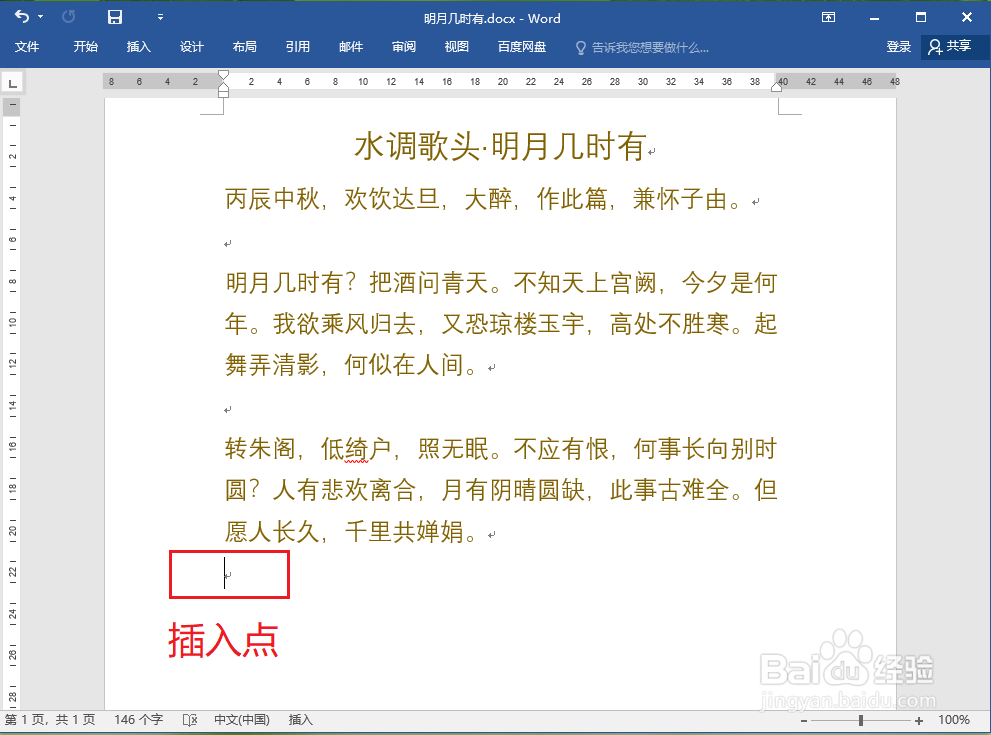Click the zoom out minus icon
The image size is (991, 735).
pyautogui.click(x=804, y=719)
